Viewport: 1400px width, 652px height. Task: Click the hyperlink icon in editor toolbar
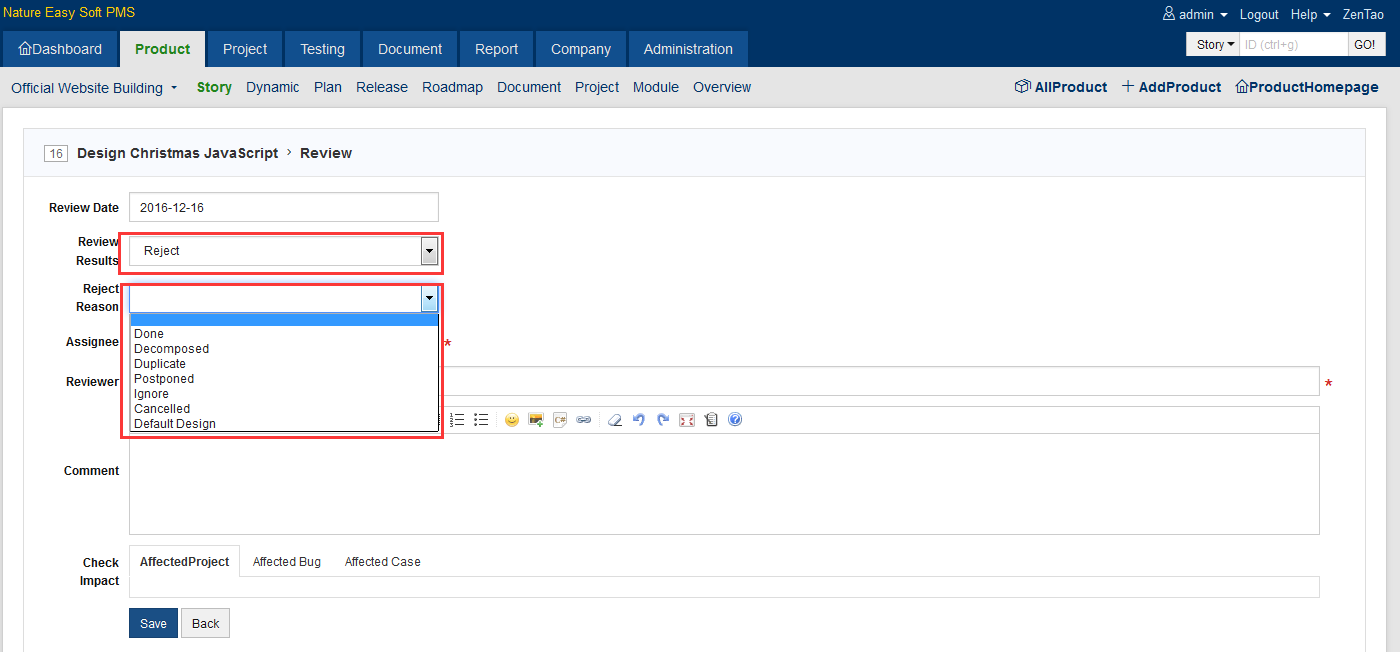click(x=584, y=420)
